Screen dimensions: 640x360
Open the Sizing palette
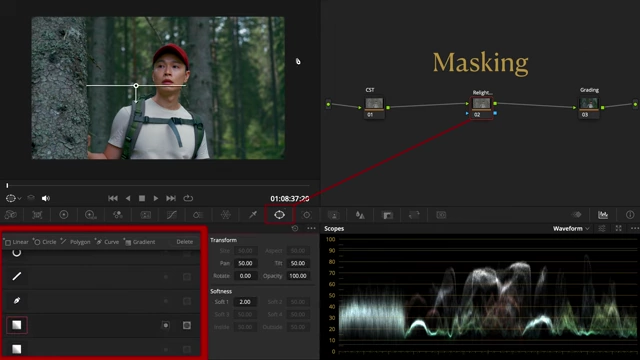(x=414, y=215)
